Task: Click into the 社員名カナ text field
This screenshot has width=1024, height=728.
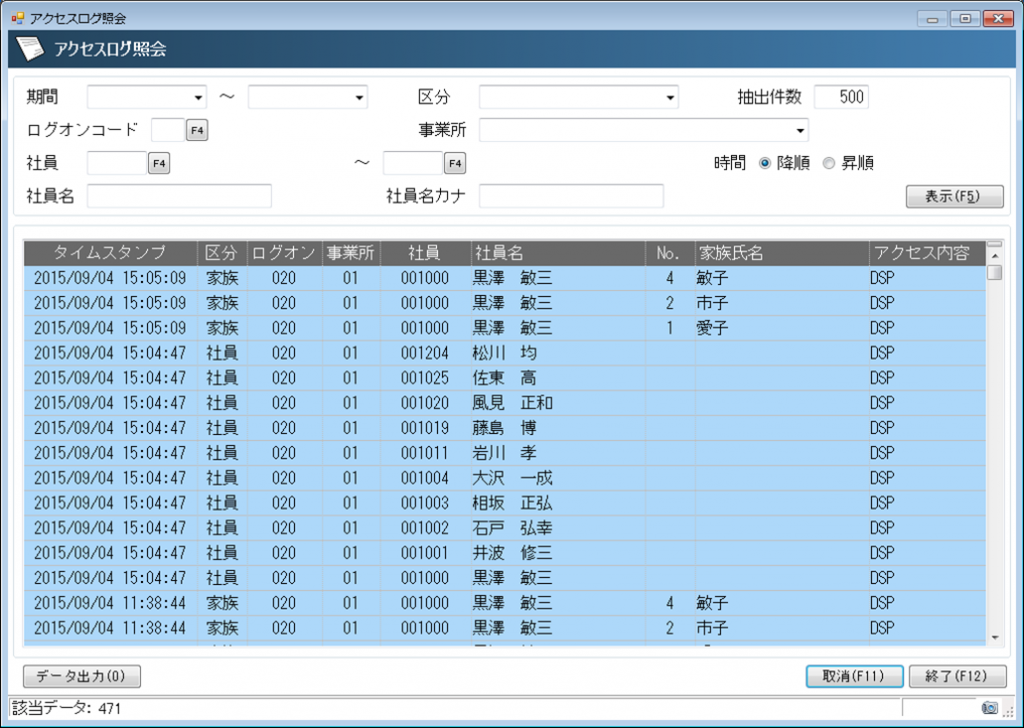Action: pyautogui.click(x=571, y=196)
